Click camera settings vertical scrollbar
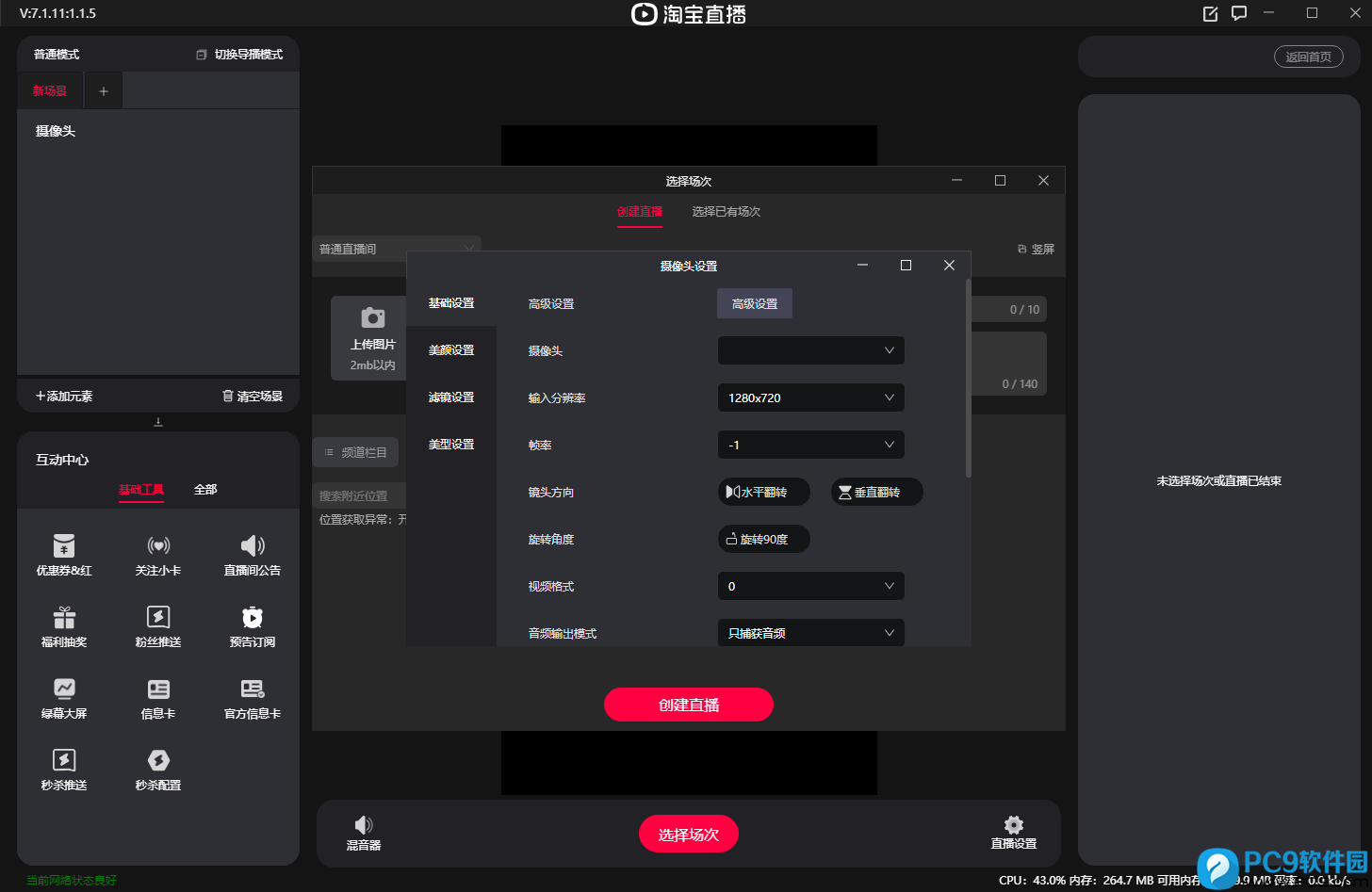The image size is (1372, 892). click(x=969, y=378)
